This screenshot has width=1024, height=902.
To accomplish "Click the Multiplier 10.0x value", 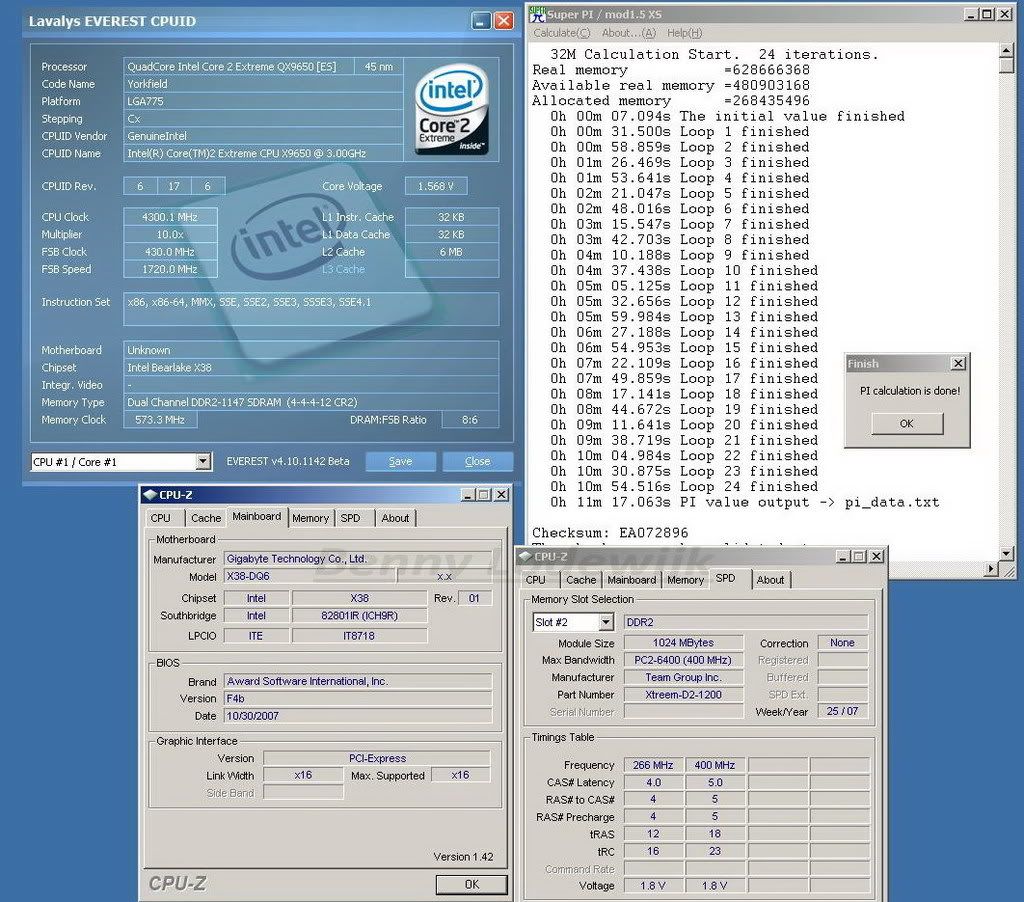I will pyautogui.click(x=170, y=234).
